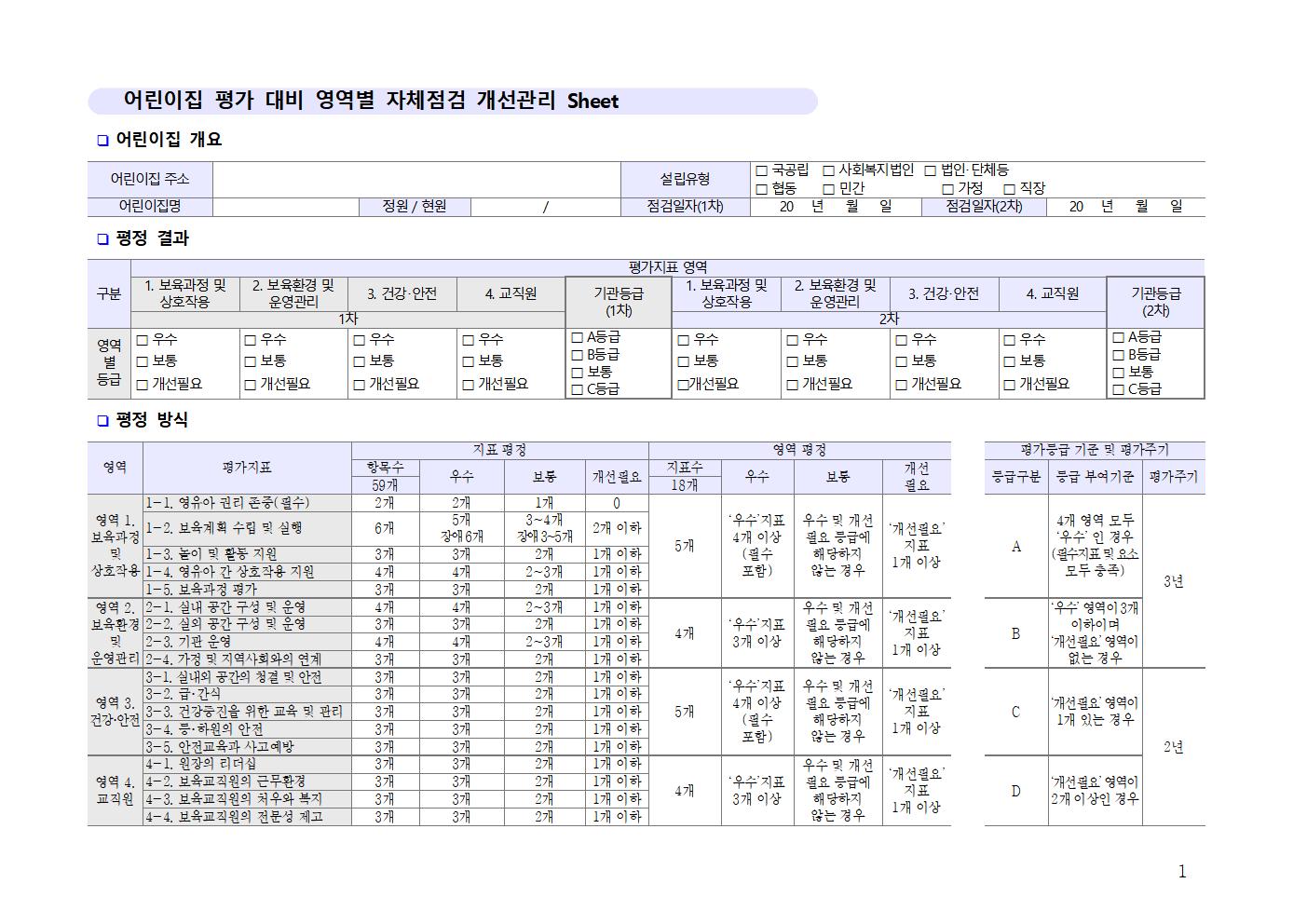The height and width of the screenshot is (924, 1307).
Task: Select row 2-1. 실내 공간 구성 및 운영
Action: 247,607
